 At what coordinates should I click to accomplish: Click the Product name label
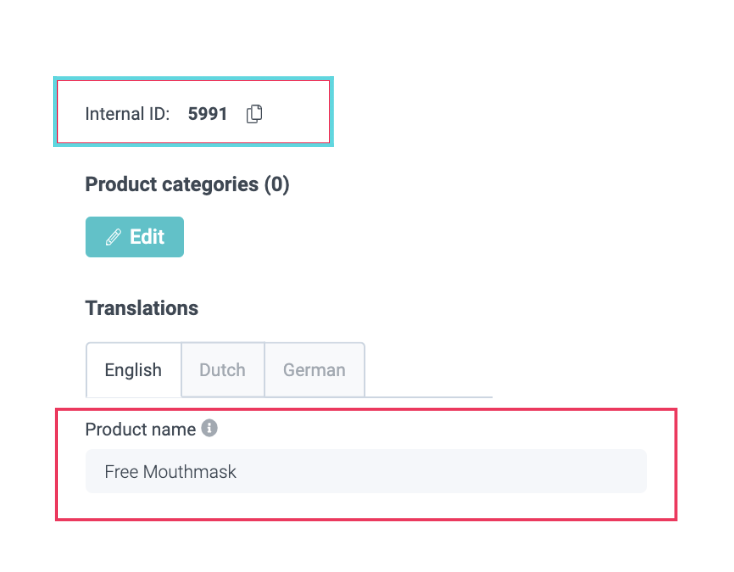pos(140,429)
